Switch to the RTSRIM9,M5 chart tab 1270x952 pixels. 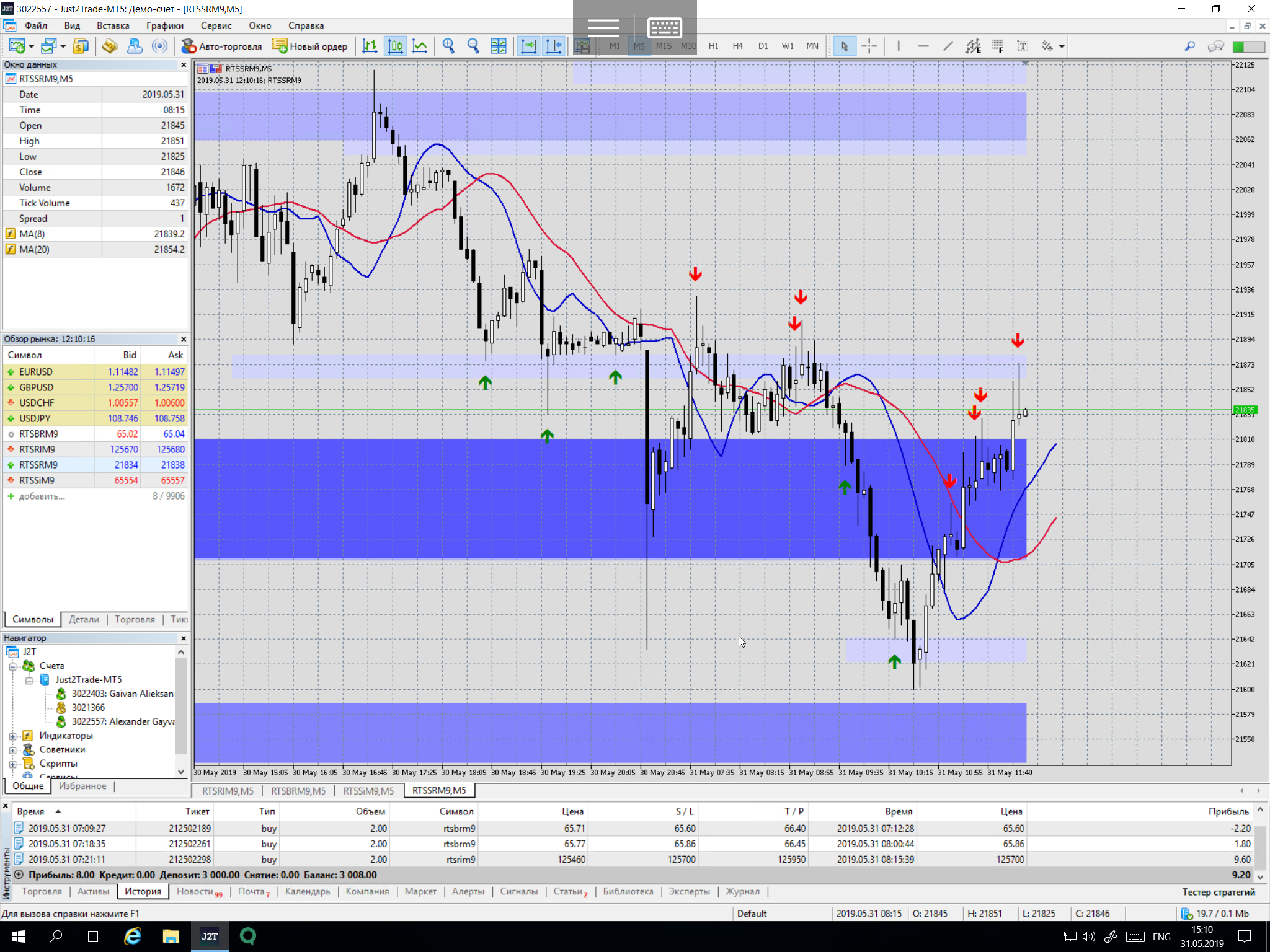[228, 791]
